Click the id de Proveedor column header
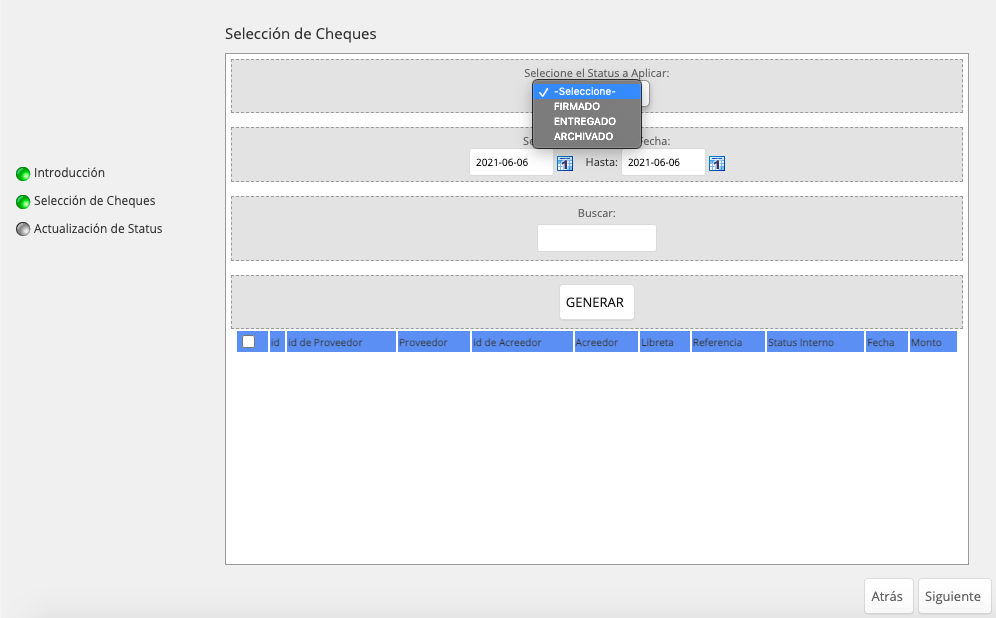Image resolution: width=996 pixels, height=618 pixels. 341,342
